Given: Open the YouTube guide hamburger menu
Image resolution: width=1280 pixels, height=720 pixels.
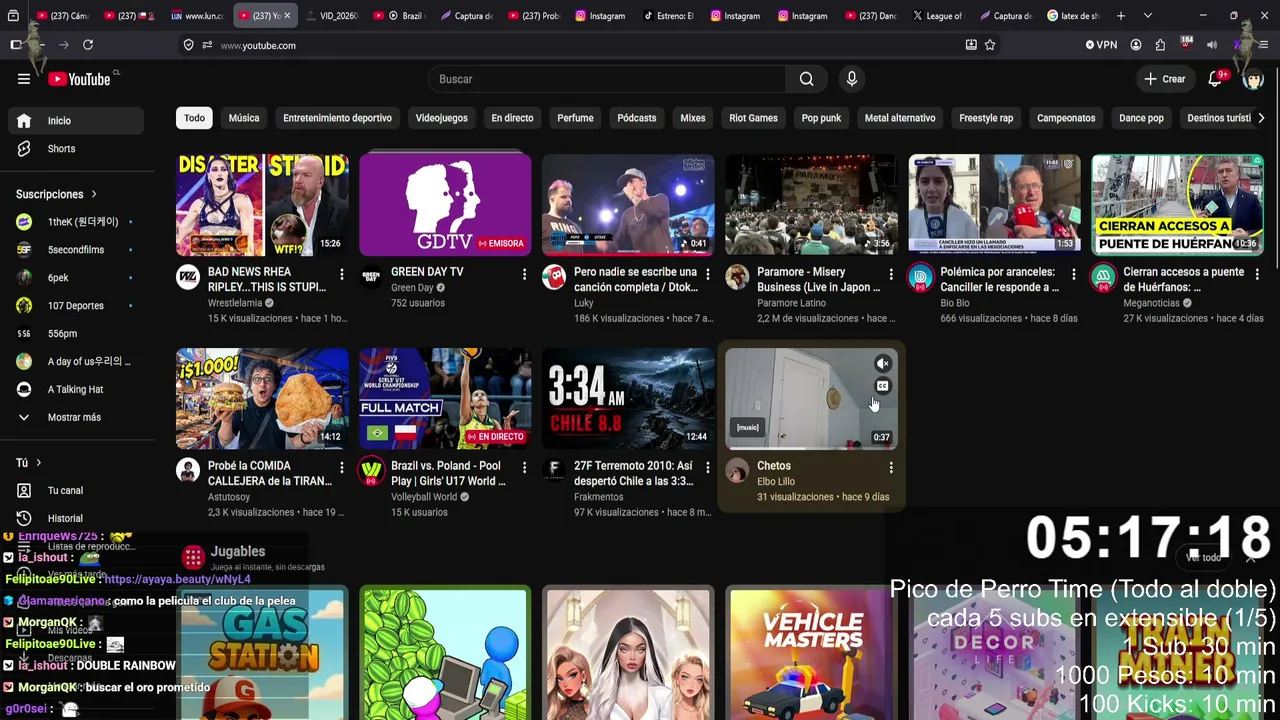Looking at the screenshot, I should tap(24, 79).
